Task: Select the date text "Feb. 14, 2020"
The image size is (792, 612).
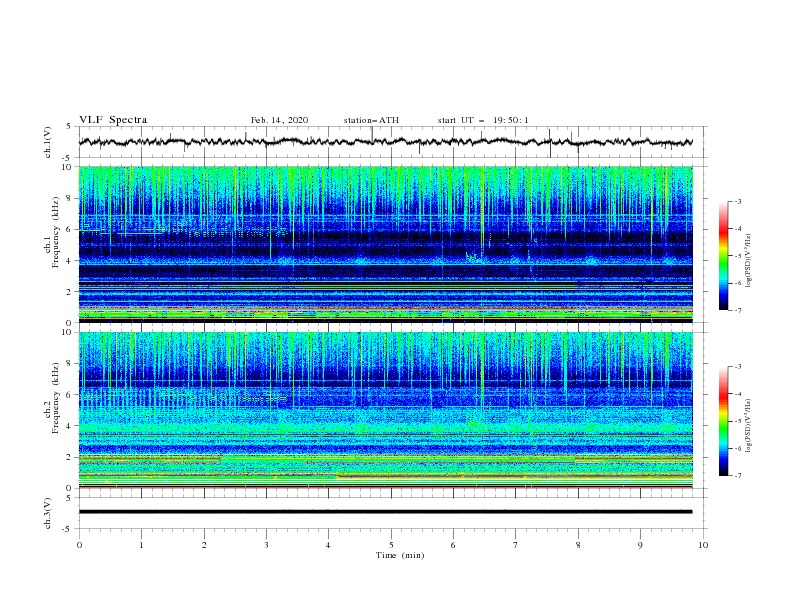Action: pyautogui.click(x=279, y=120)
